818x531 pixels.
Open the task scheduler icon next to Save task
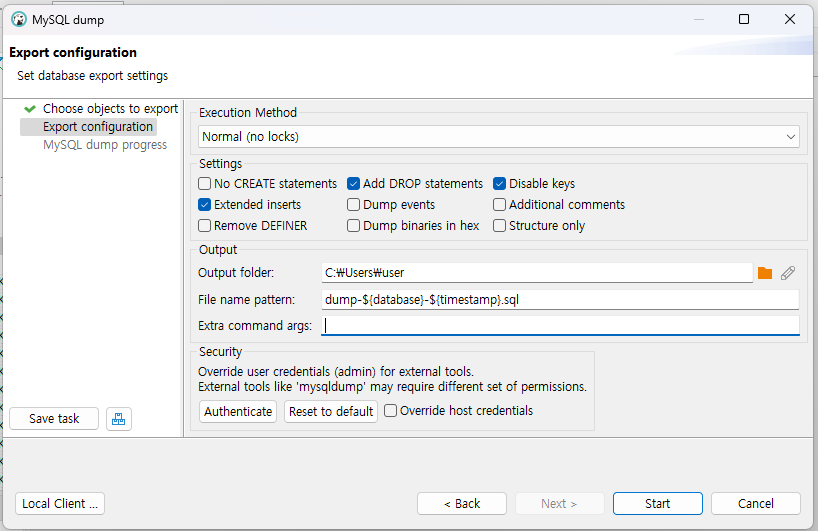[x=118, y=419]
